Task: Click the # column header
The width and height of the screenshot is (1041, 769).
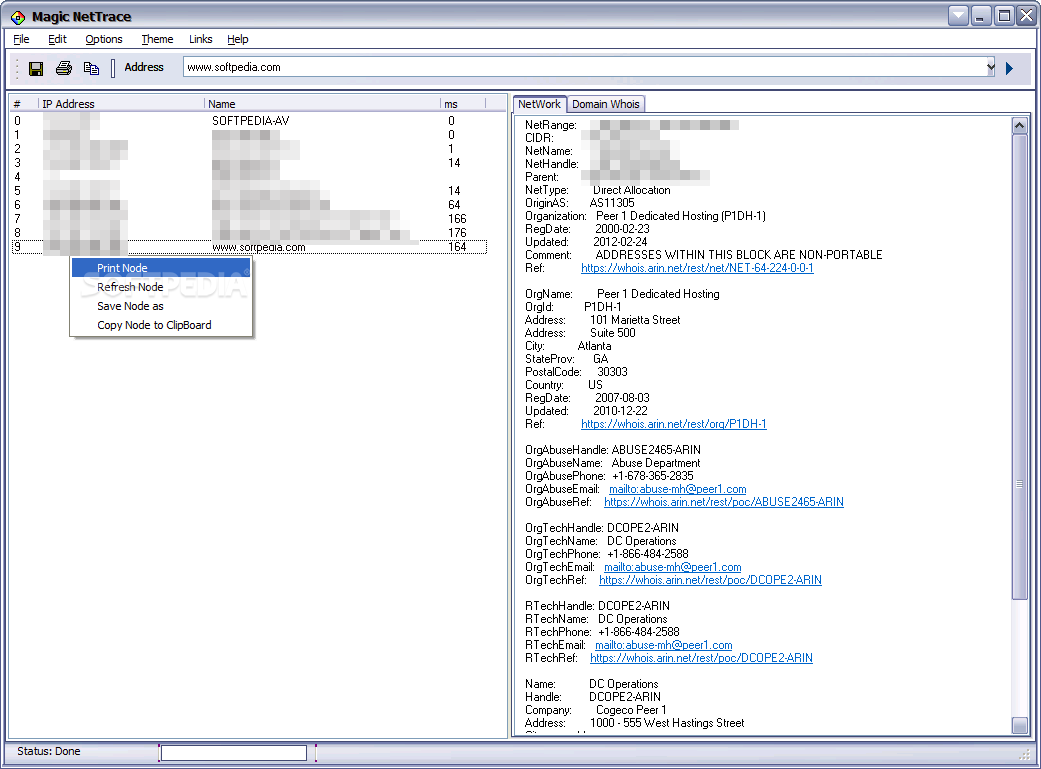Action: [x=25, y=104]
